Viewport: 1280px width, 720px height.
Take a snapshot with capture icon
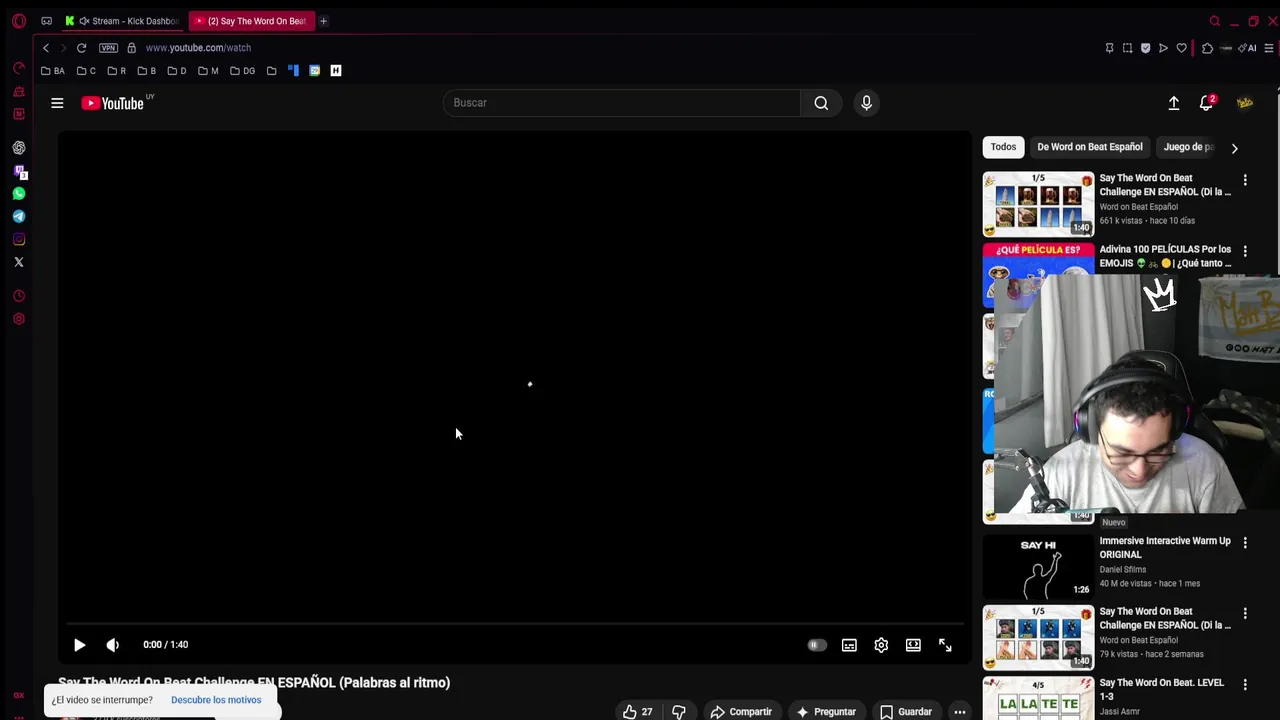coord(1127,48)
